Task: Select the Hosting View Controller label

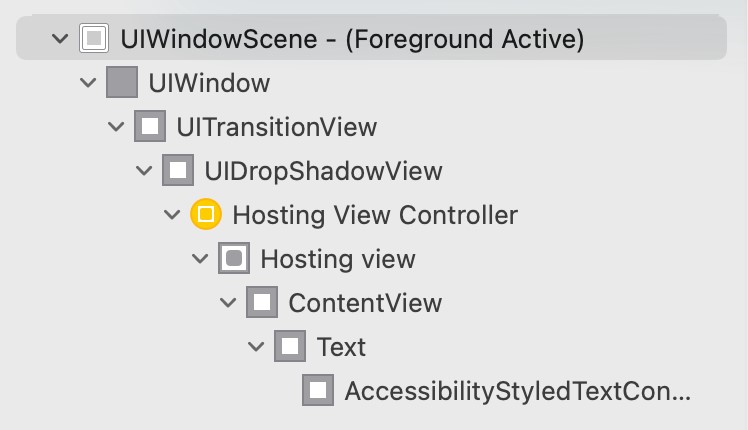Action: pyautogui.click(x=375, y=215)
